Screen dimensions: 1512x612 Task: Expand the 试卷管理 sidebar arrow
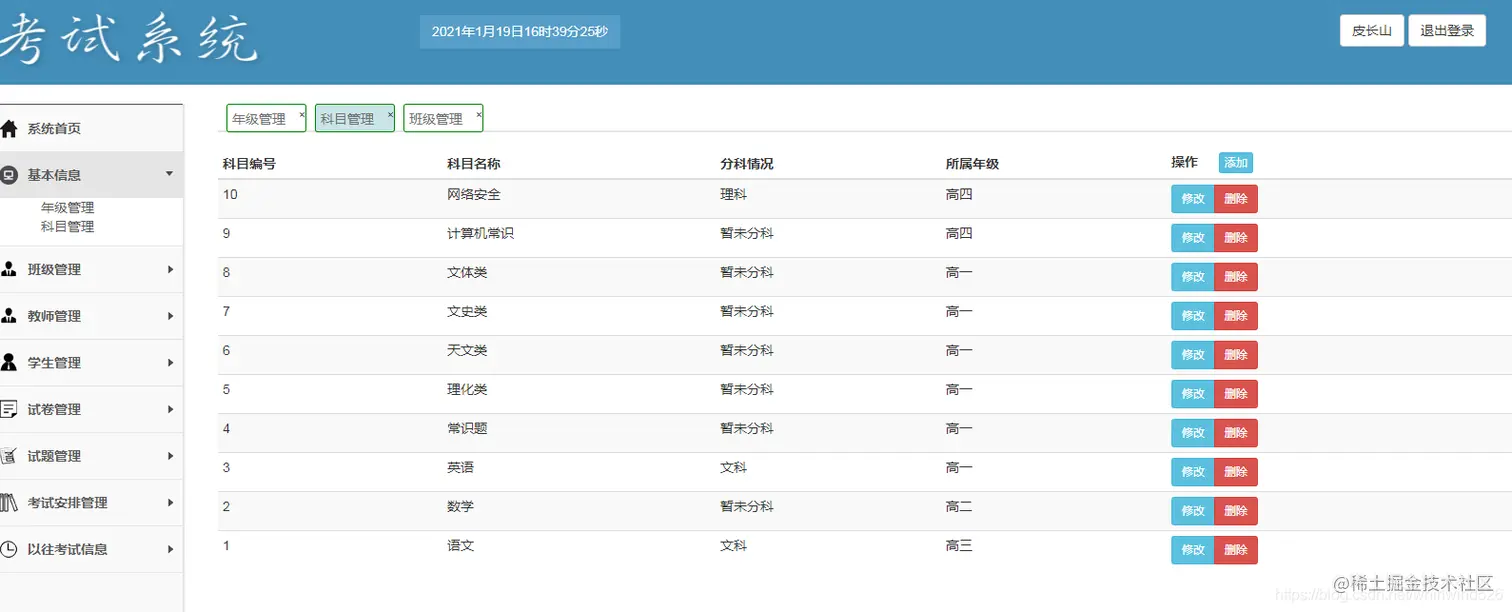(170, 409)
